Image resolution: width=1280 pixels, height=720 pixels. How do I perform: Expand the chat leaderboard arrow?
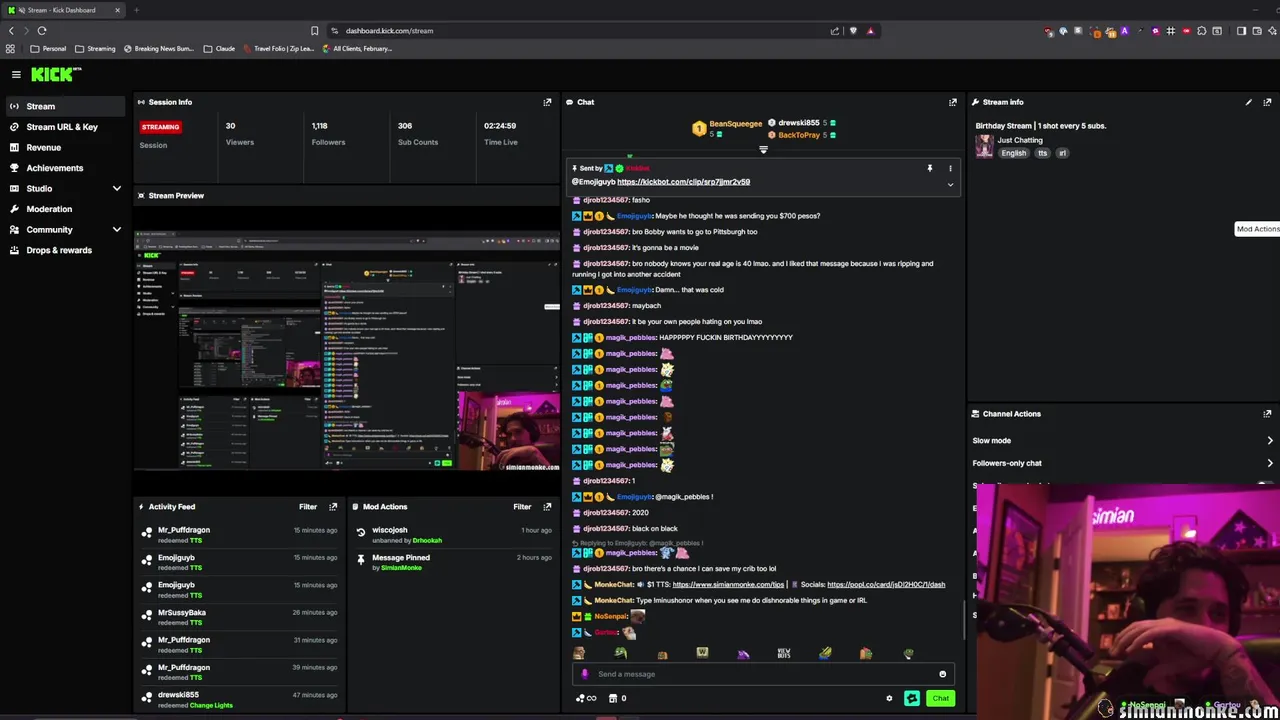tap(763, 150)
